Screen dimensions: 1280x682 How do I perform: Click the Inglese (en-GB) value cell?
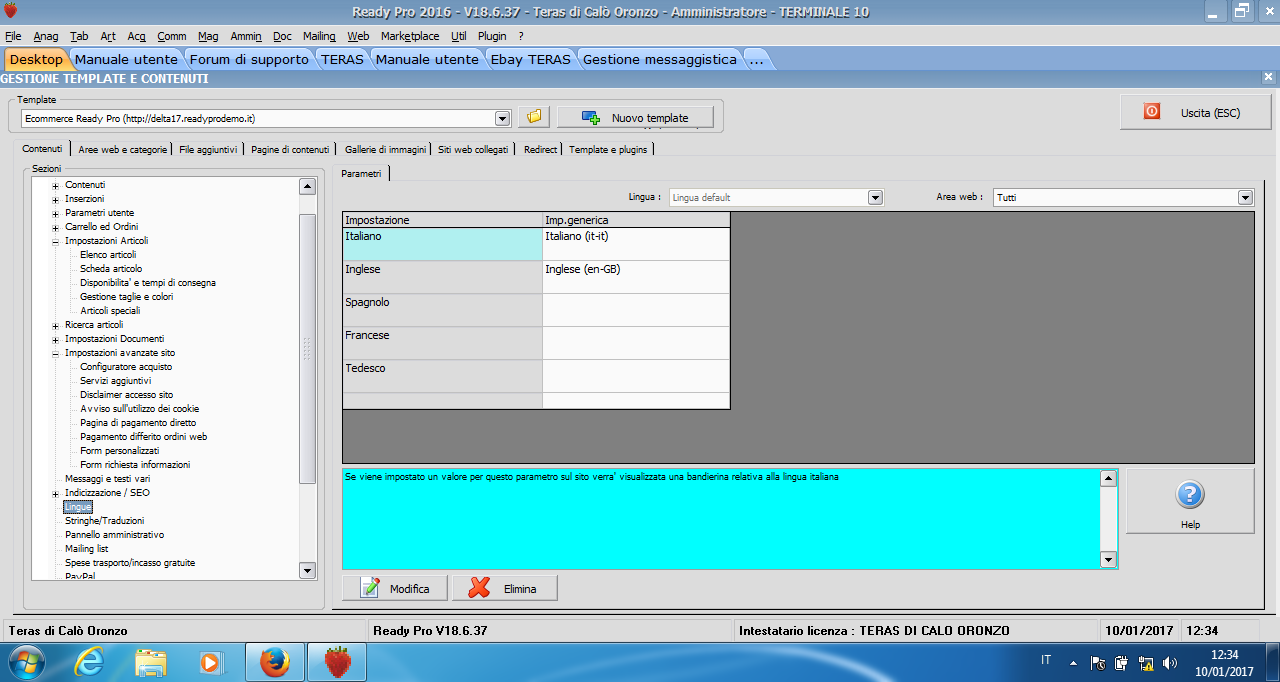point(636,277)
